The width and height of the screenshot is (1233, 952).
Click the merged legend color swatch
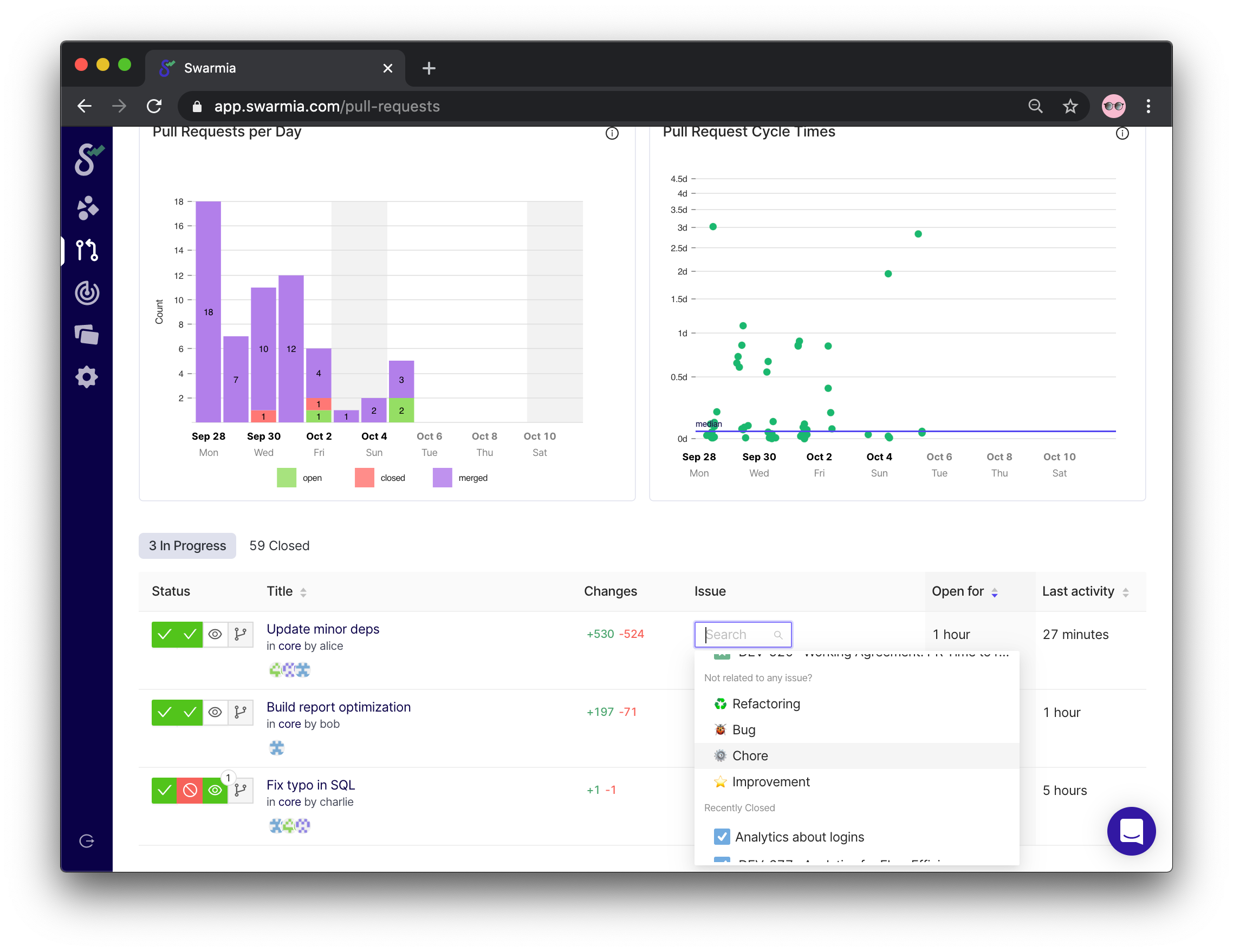click(x=442, y=478)
